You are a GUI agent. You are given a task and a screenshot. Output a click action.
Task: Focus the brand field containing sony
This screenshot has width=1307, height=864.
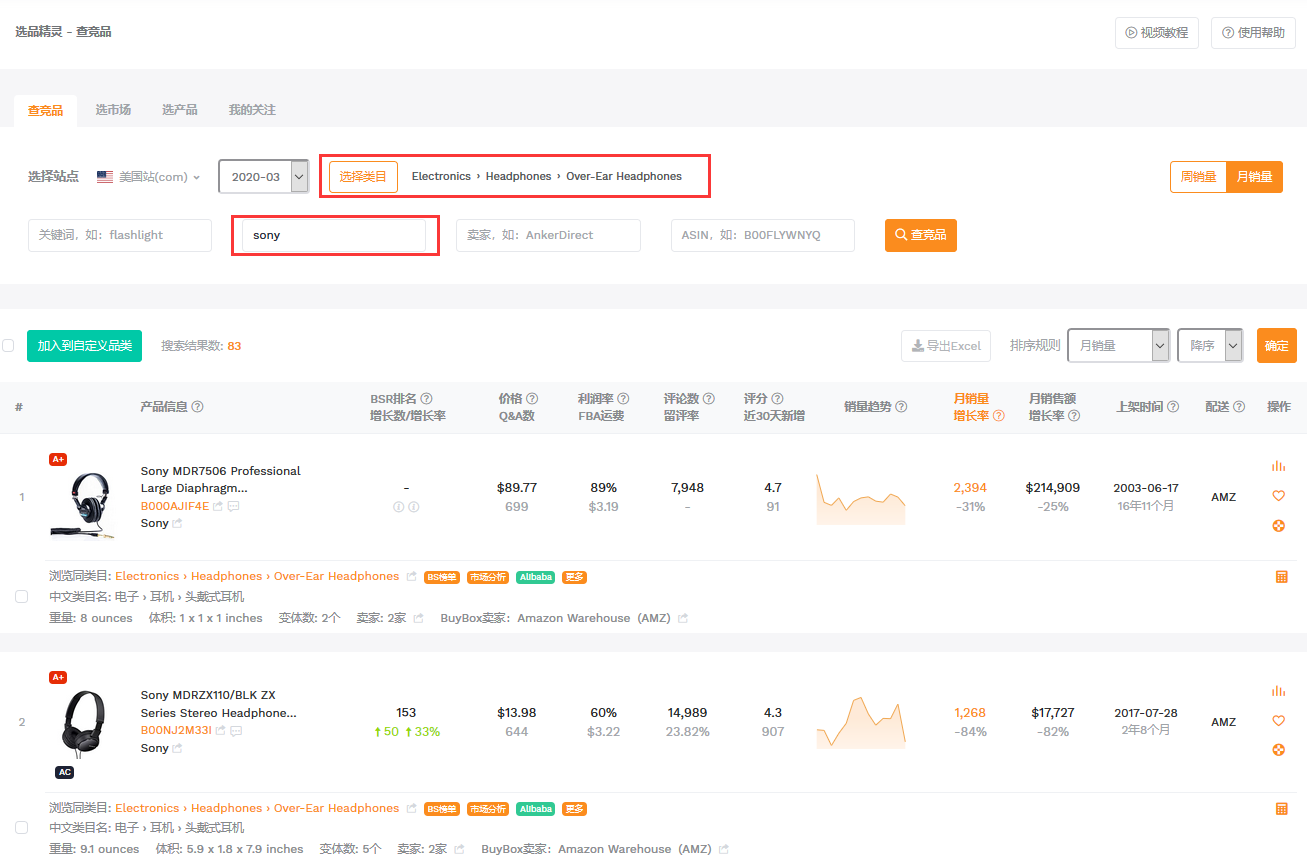334,235
